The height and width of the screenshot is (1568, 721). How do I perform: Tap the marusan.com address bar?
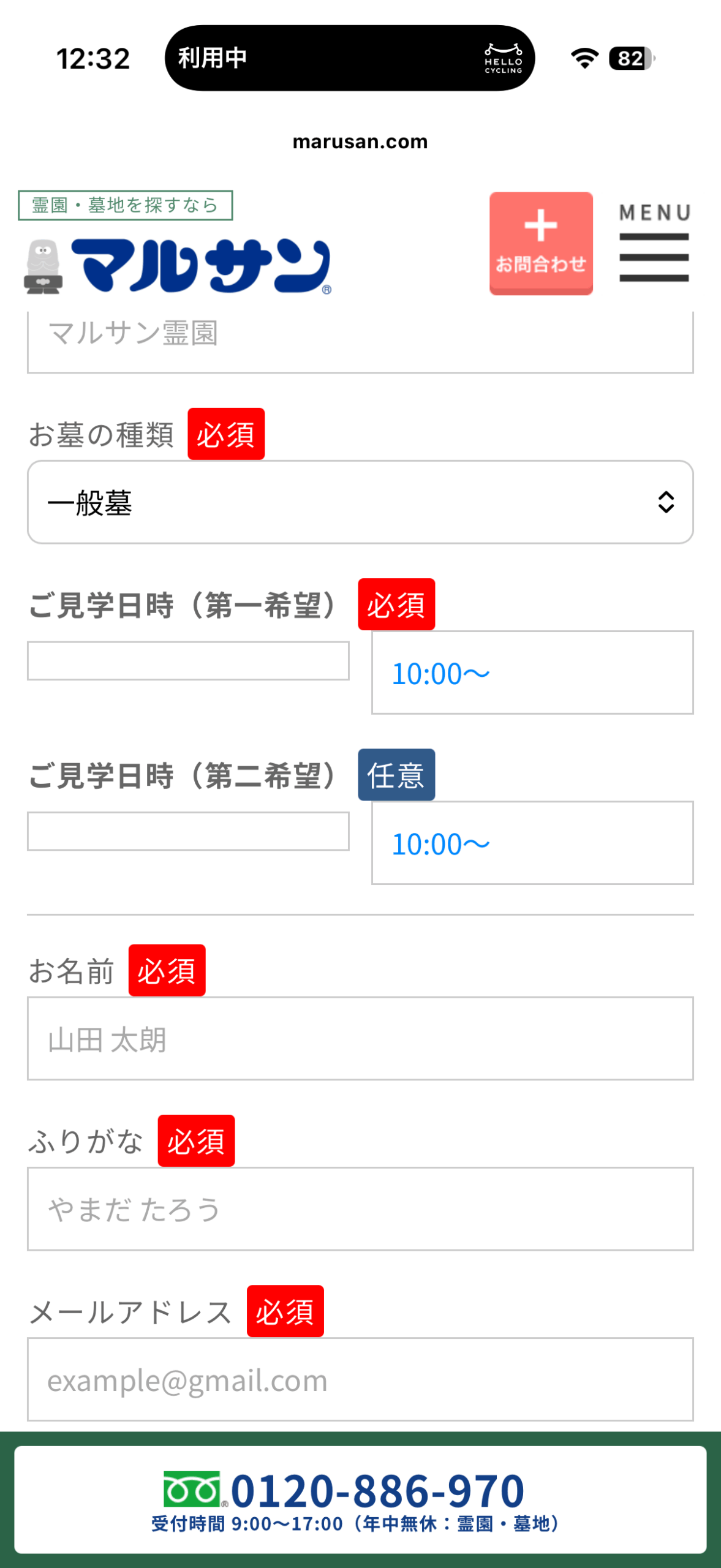click(x=360, y=141)
